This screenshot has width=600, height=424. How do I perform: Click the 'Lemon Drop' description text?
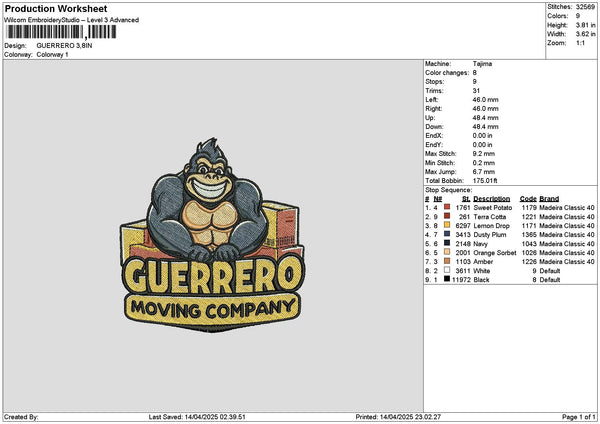[491, 226]
